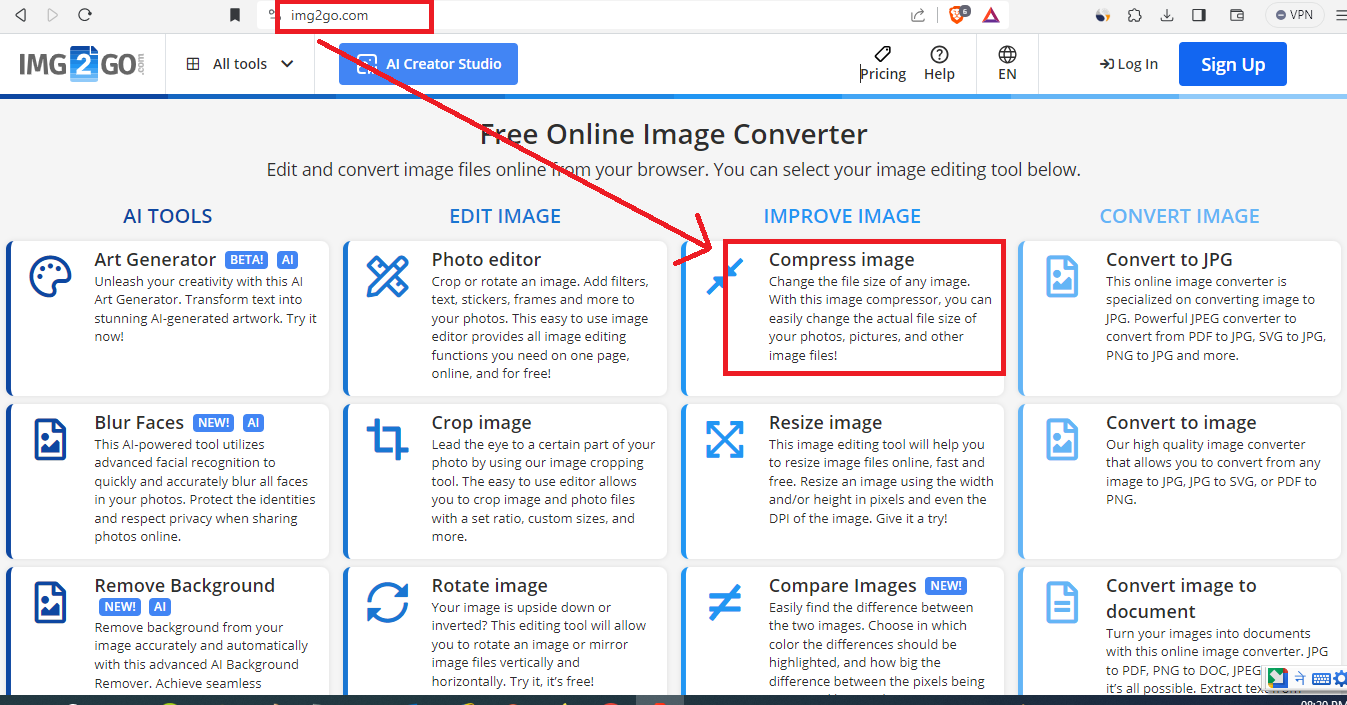This screenshot has width=1347, height=705.
Task: Click the Brave Shields lion icon
Action: [x=957, y=15]
